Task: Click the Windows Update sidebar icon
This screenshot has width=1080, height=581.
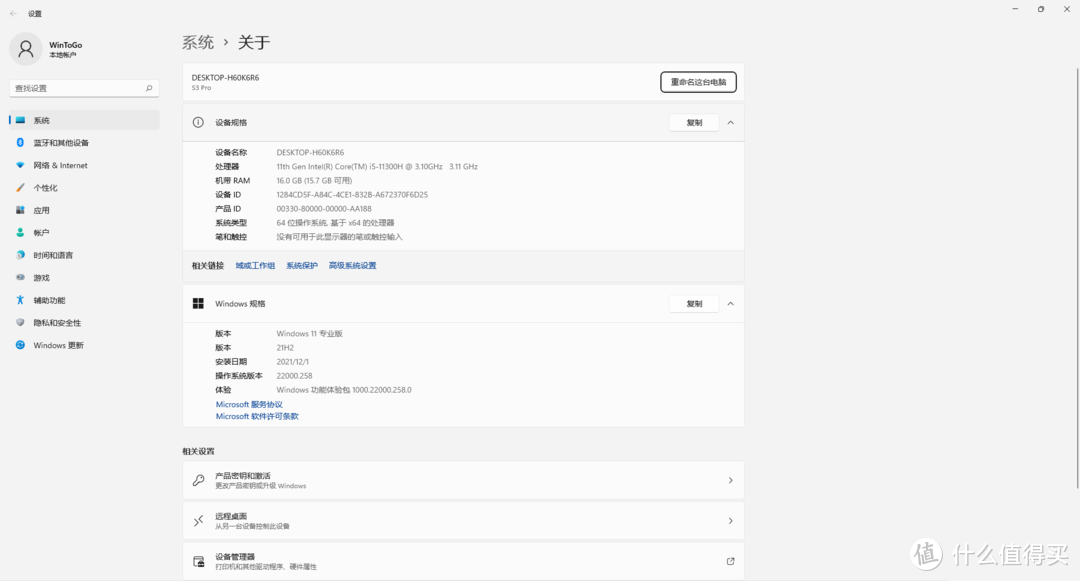Action: pyautogui.click(x=20, y=345)
